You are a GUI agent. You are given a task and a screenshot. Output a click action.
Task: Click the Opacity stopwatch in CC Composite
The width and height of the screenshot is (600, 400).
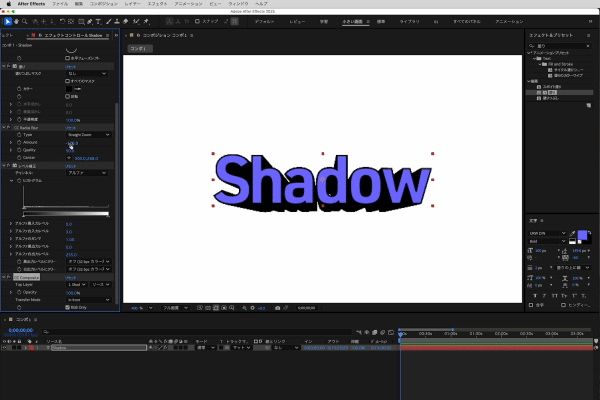pos(19,292)
